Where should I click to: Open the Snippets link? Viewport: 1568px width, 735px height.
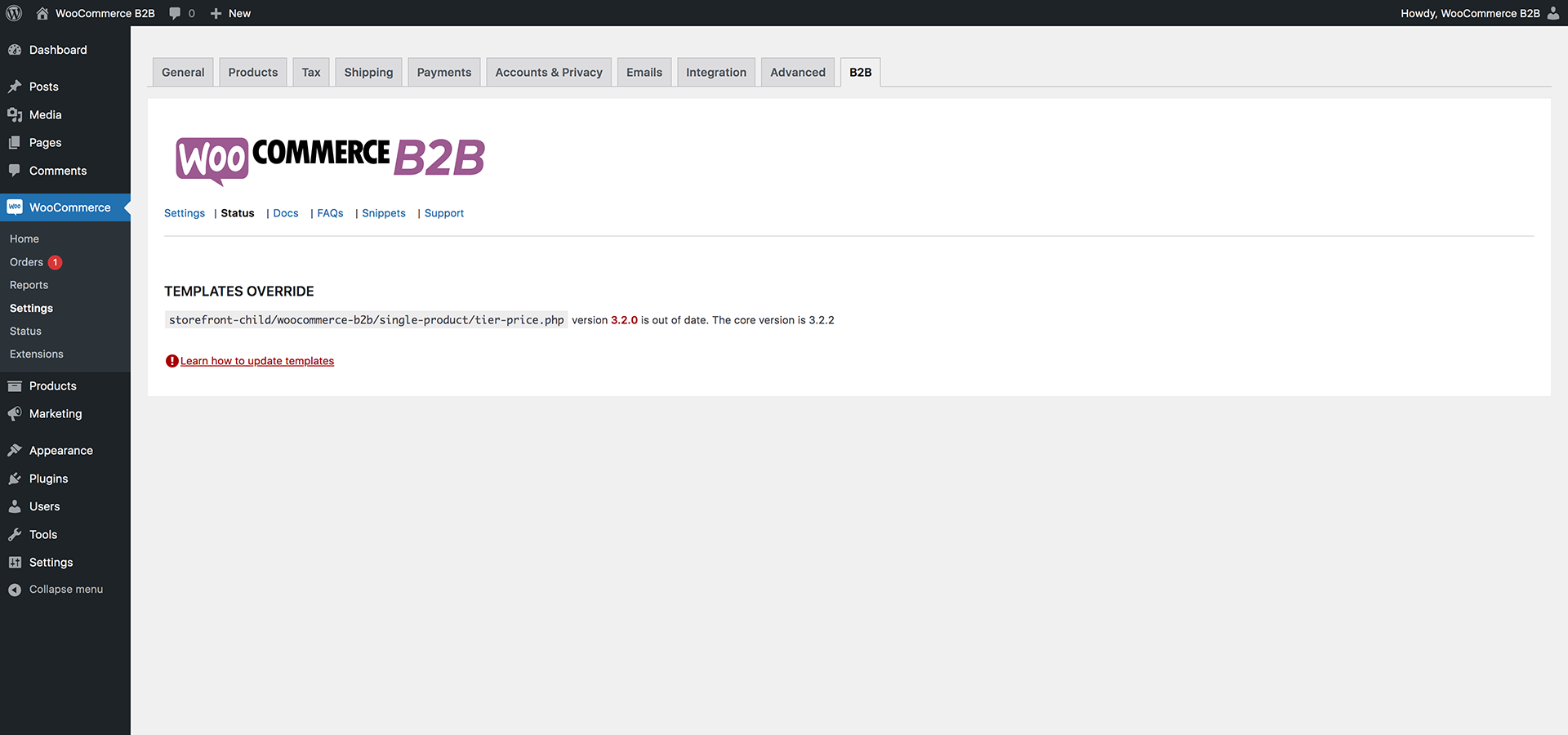384,213
